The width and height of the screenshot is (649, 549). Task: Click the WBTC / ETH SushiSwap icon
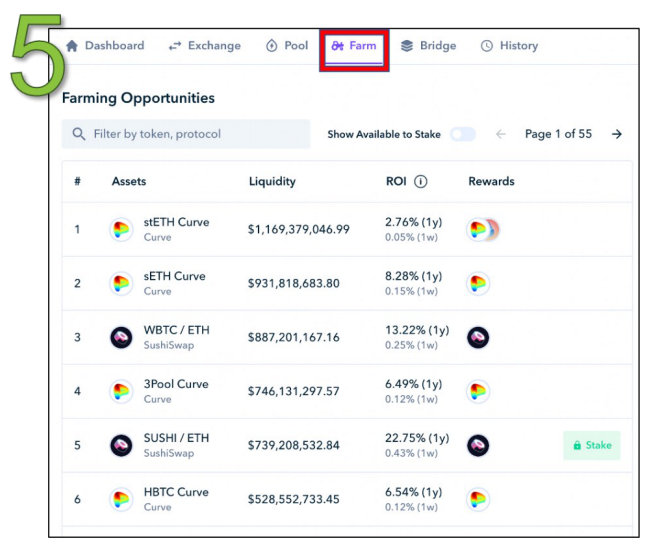coord(121,337)
